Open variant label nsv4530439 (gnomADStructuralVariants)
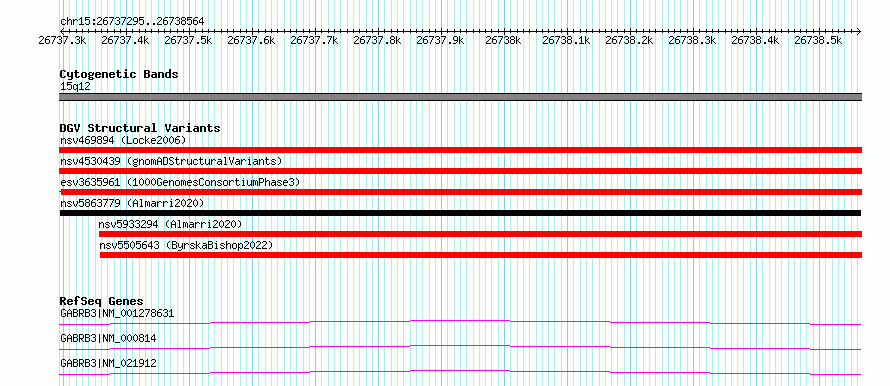Screen dimensions: 890x386 171,161
